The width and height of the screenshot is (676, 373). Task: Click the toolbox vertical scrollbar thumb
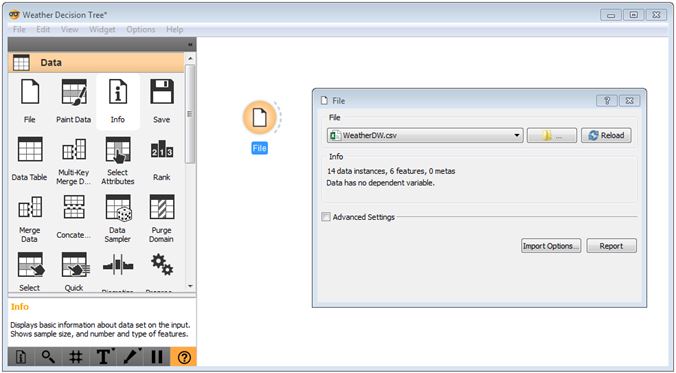190,114
